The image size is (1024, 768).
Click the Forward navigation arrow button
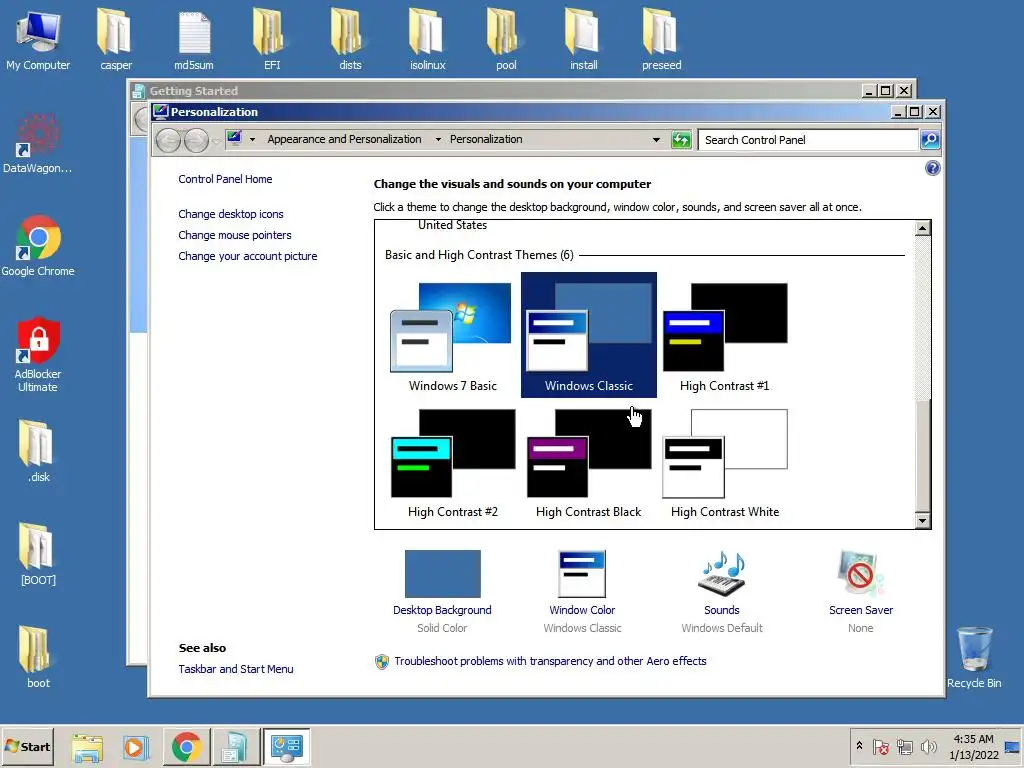pyautogui.click(x=196, y=140)
